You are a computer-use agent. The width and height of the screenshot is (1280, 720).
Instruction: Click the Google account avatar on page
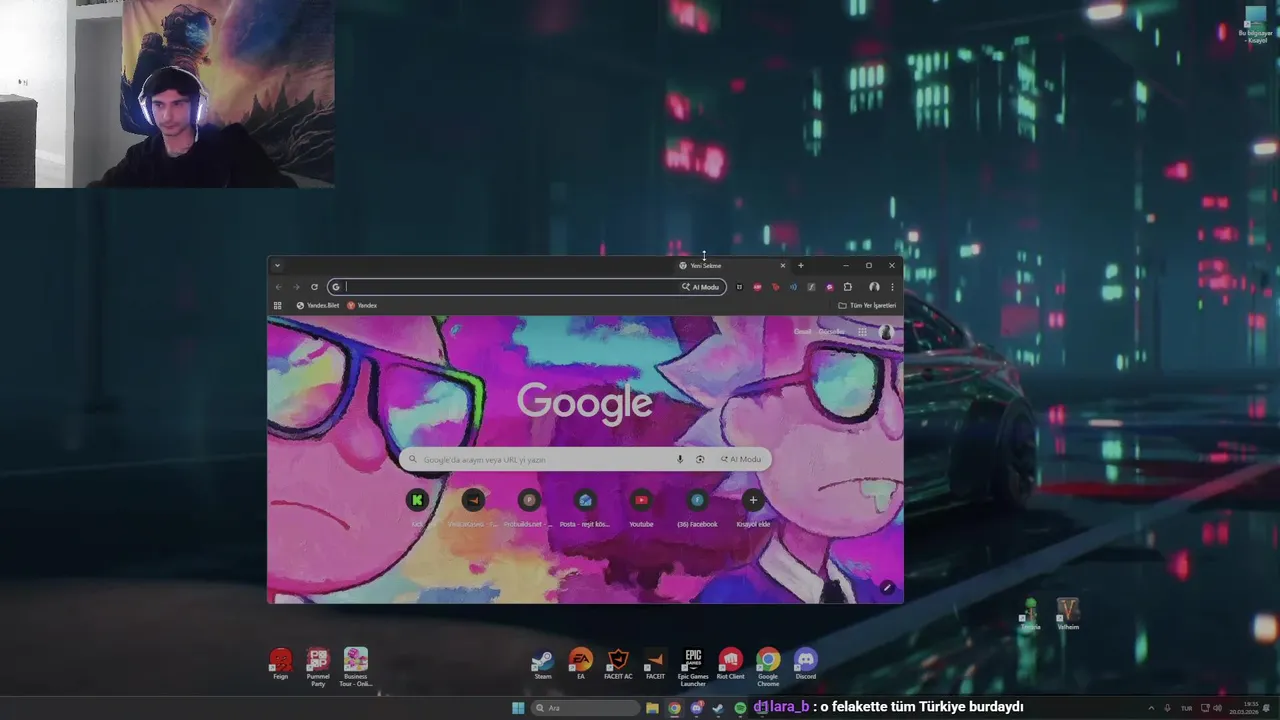tap(886, 332)
